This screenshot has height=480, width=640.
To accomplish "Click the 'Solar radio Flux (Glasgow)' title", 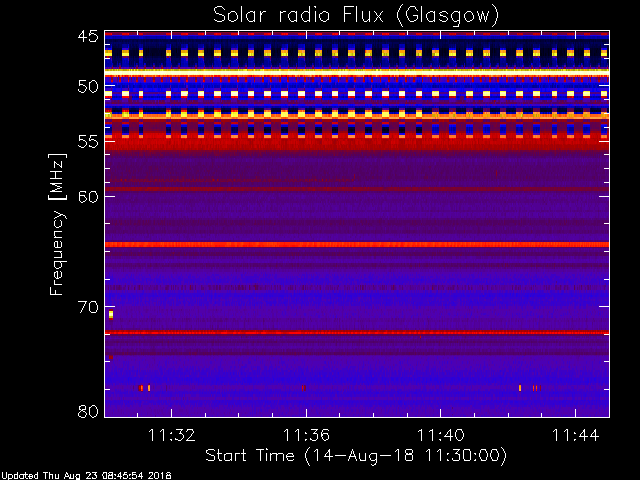I will click(356, 16).
